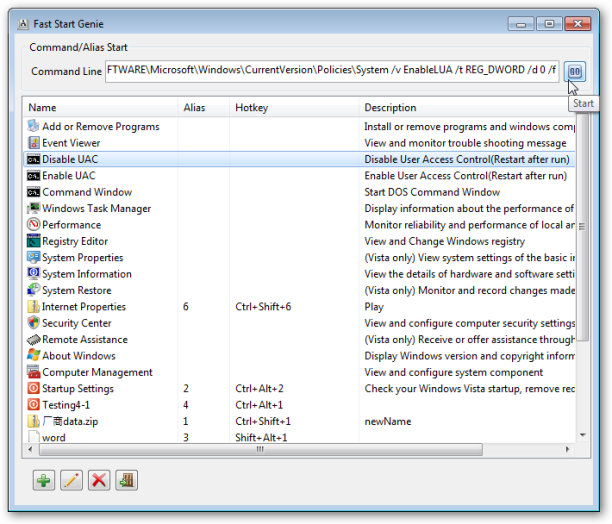Viewport: 612px width, 524px height.
Task: Click the Security Center shield icon
Action: 34,323
